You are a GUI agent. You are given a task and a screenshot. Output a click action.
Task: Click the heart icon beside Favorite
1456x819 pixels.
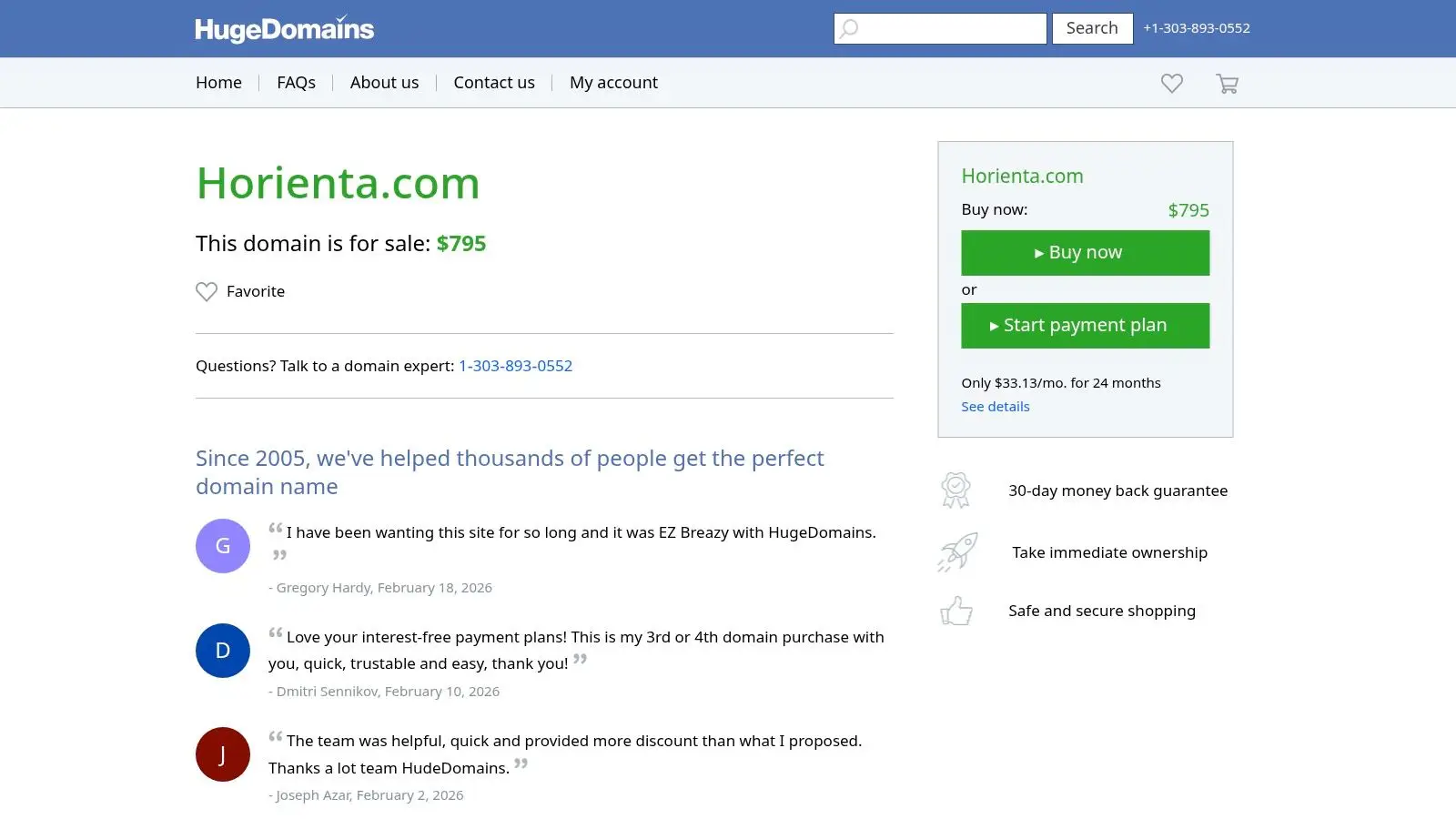[206, 291]
